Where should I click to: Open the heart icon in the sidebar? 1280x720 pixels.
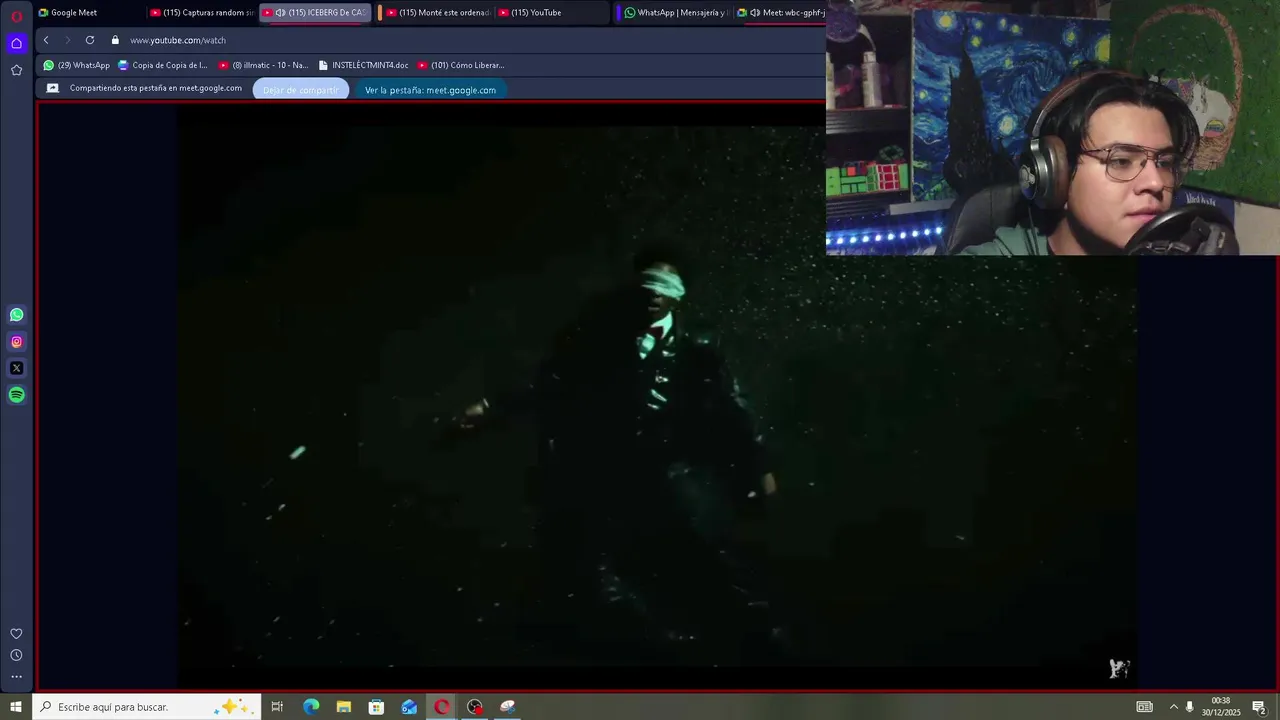[x=16, y=634]
